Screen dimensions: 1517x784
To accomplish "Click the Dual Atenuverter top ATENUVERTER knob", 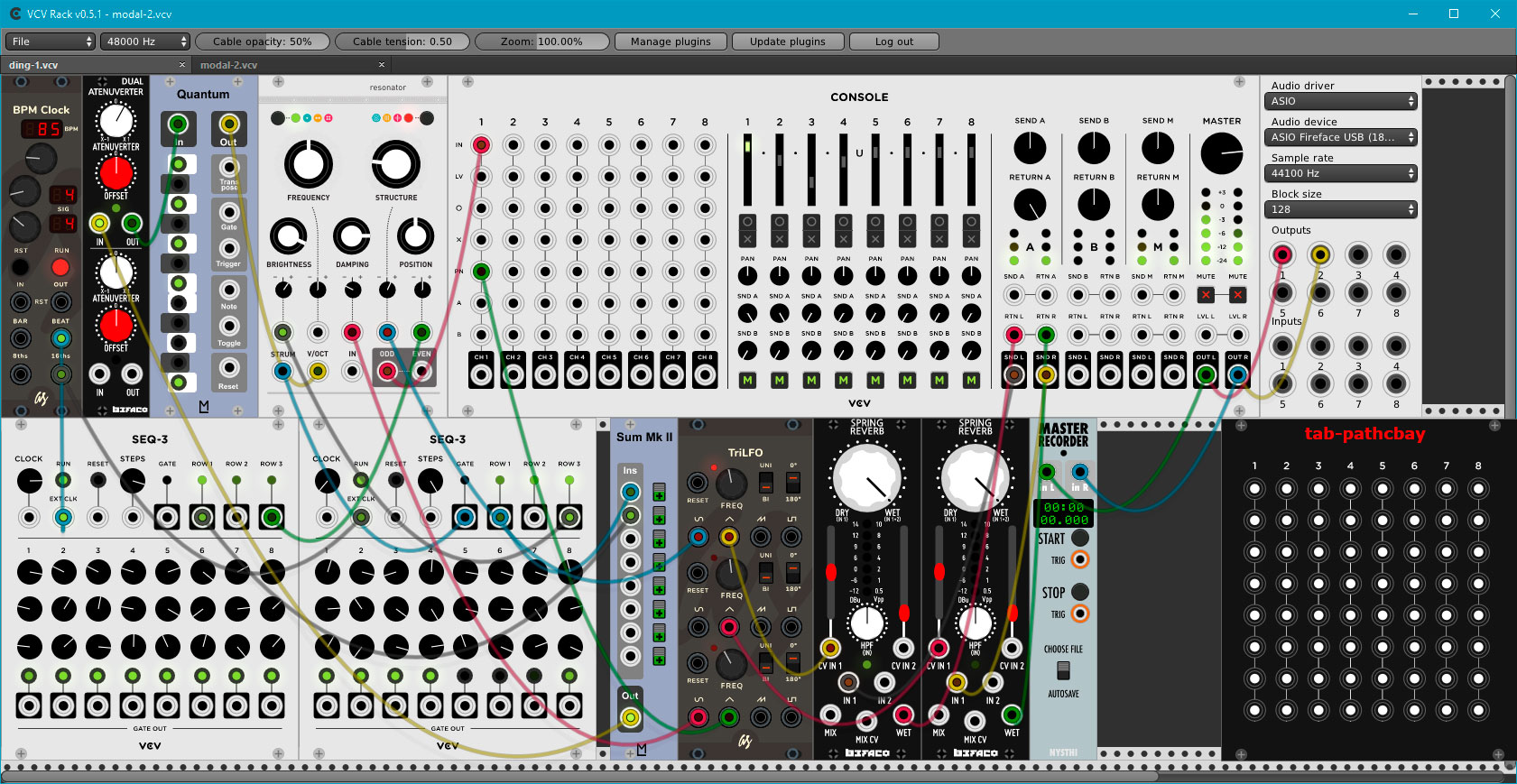I will pyautogui.click(x=116, y=120).
